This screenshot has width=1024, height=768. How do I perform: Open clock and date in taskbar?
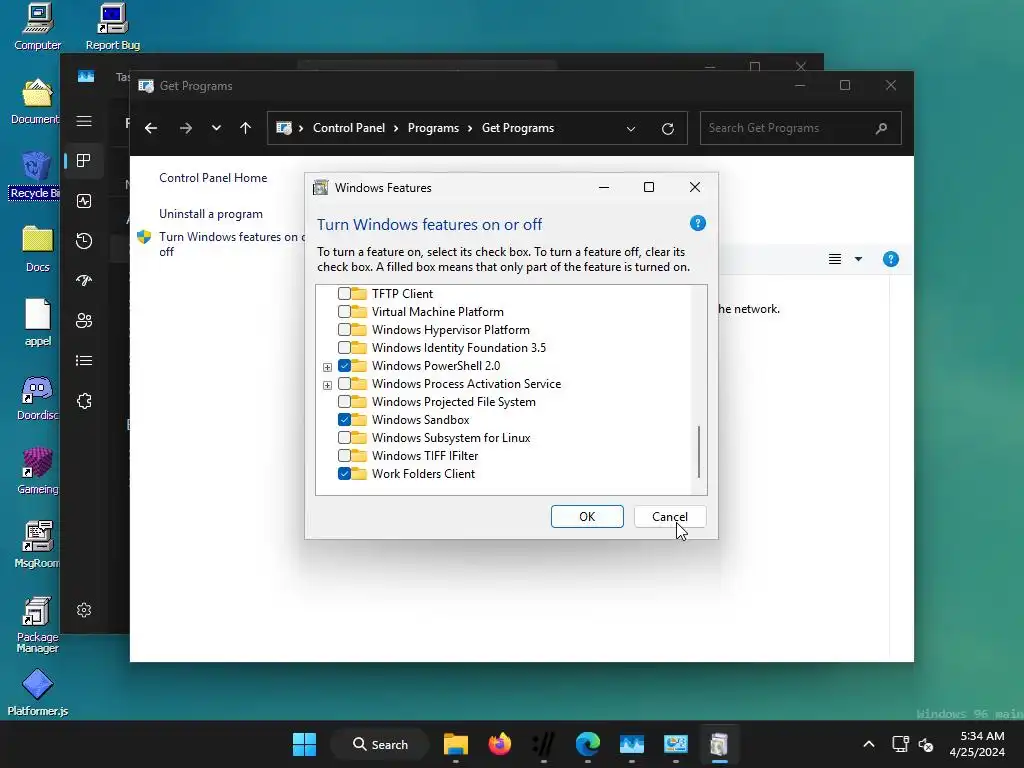(977, 744)
